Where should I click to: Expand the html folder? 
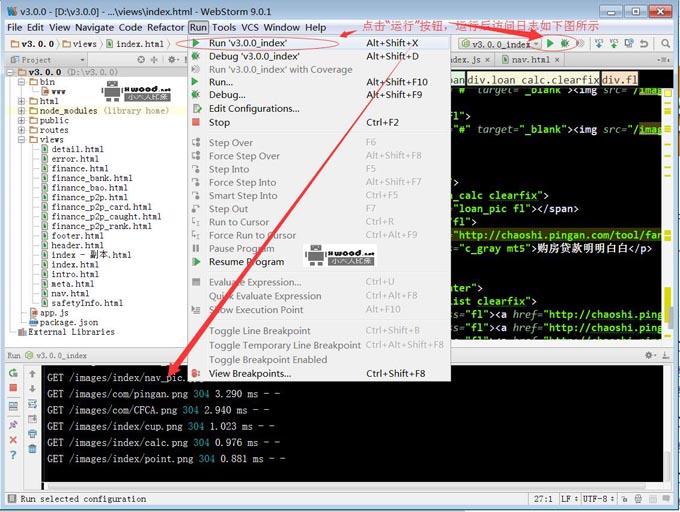pyautogui.click(x=21, y=101)
